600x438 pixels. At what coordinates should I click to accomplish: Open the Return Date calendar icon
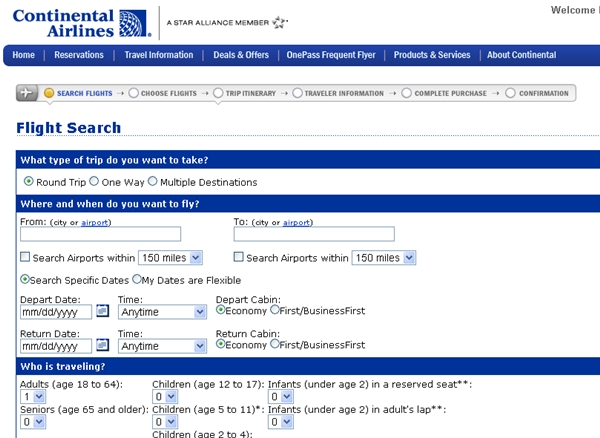pos(103,345)
